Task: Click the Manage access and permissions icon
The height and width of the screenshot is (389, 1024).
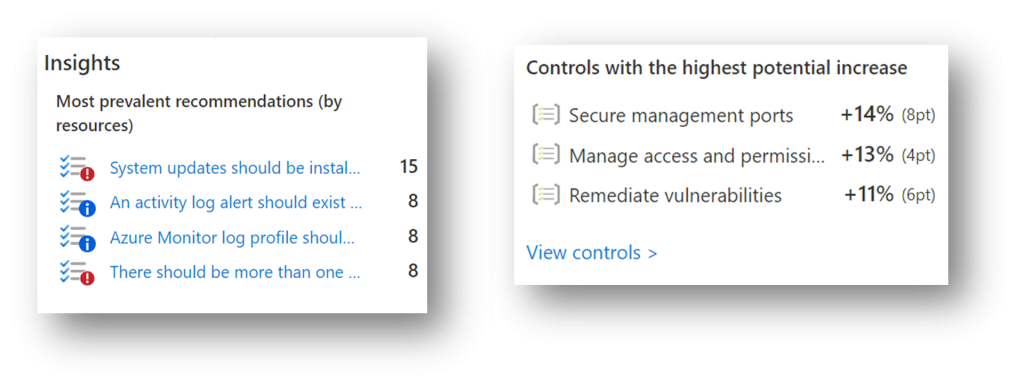Action: [546, 155]
